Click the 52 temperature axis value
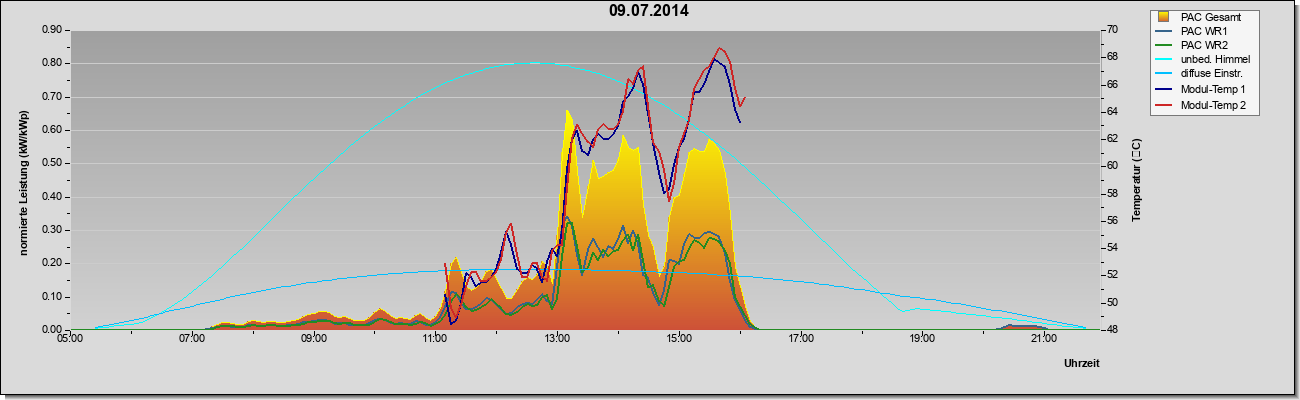This screenshot has width=1300, height=400. tap(1111, 275)
